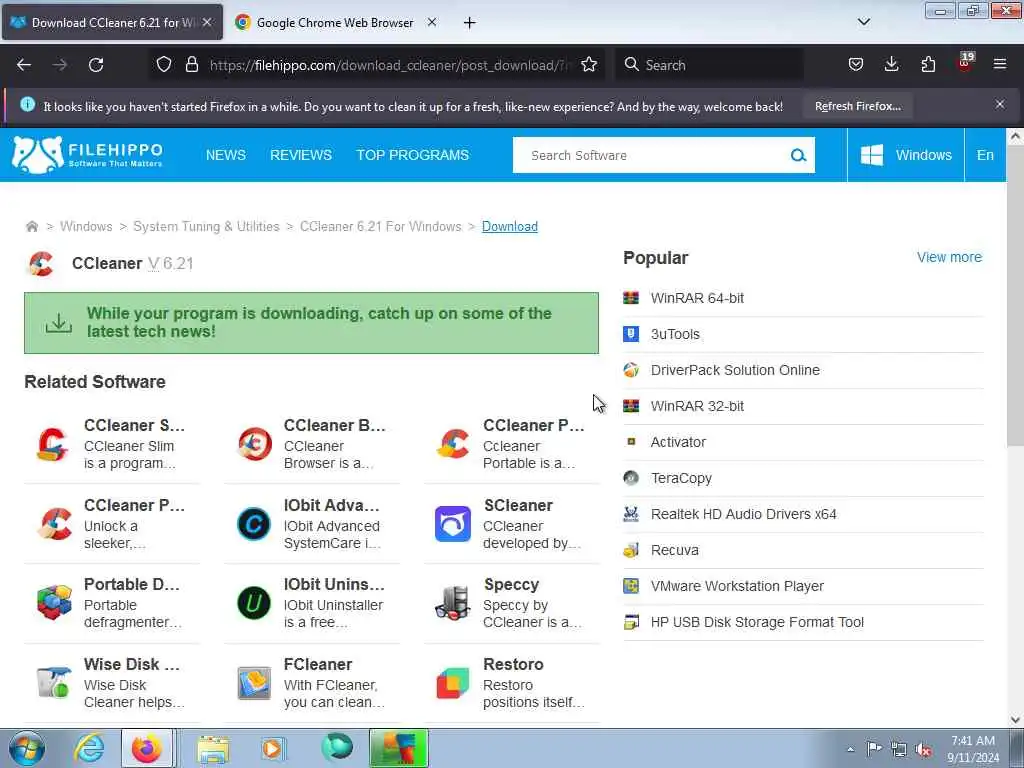The width and height of the screenshot is (1024, 768).
Task: Click the Firefox Search bar field
Action: 709,65
